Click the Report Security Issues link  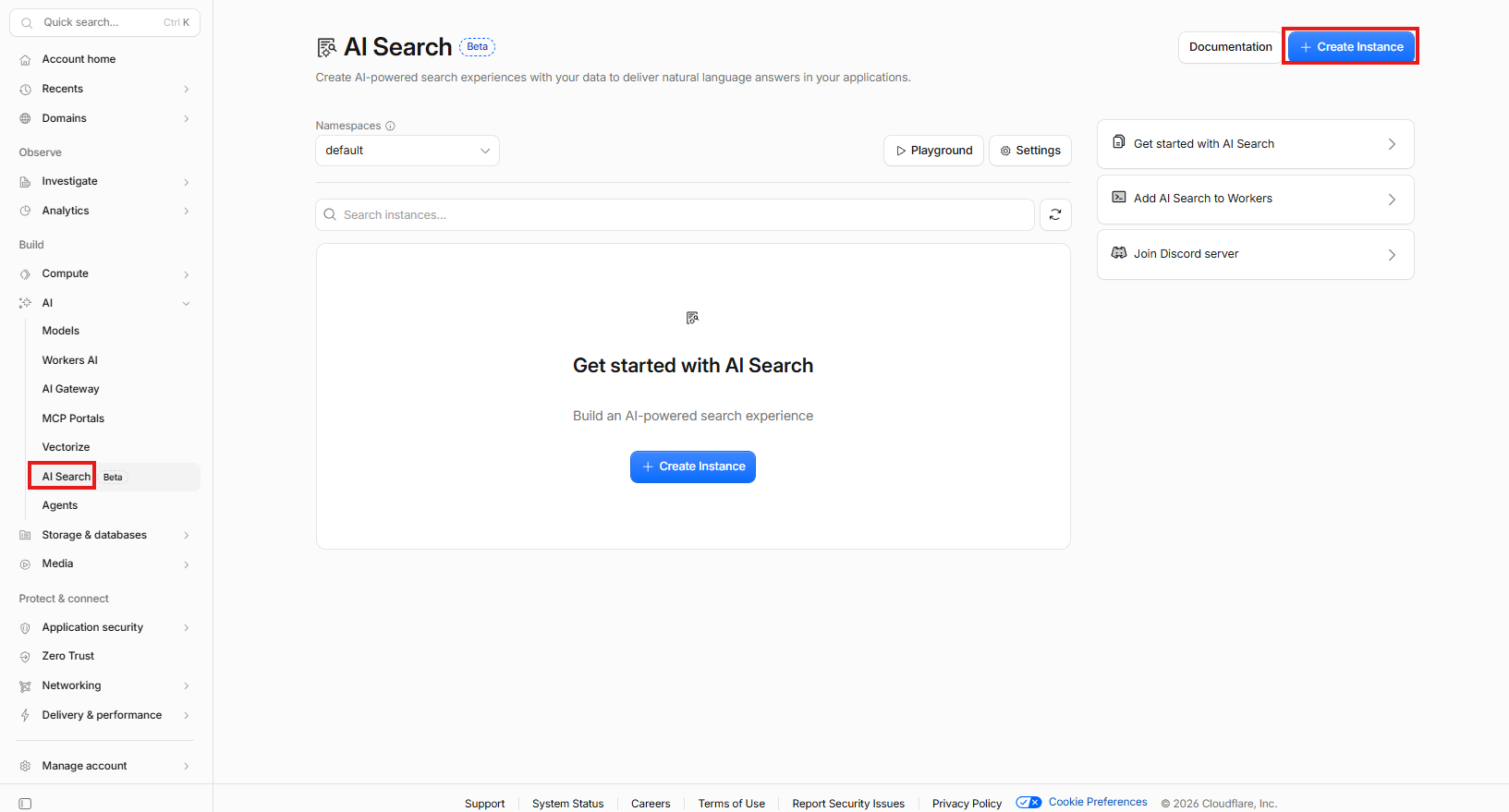click(848, 804)
